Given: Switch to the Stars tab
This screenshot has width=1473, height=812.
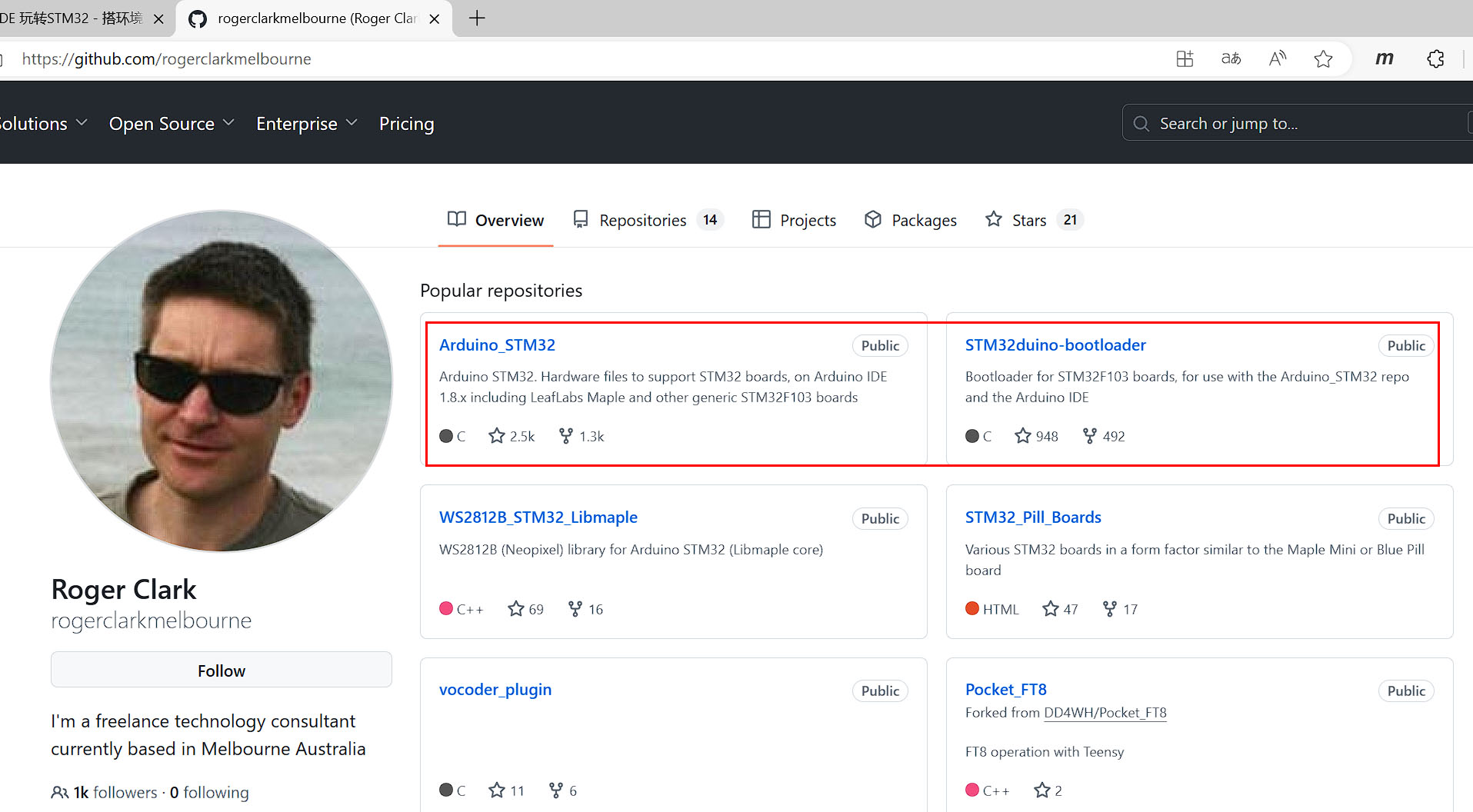Looking at the screenshot, I should click(1034, 220).
